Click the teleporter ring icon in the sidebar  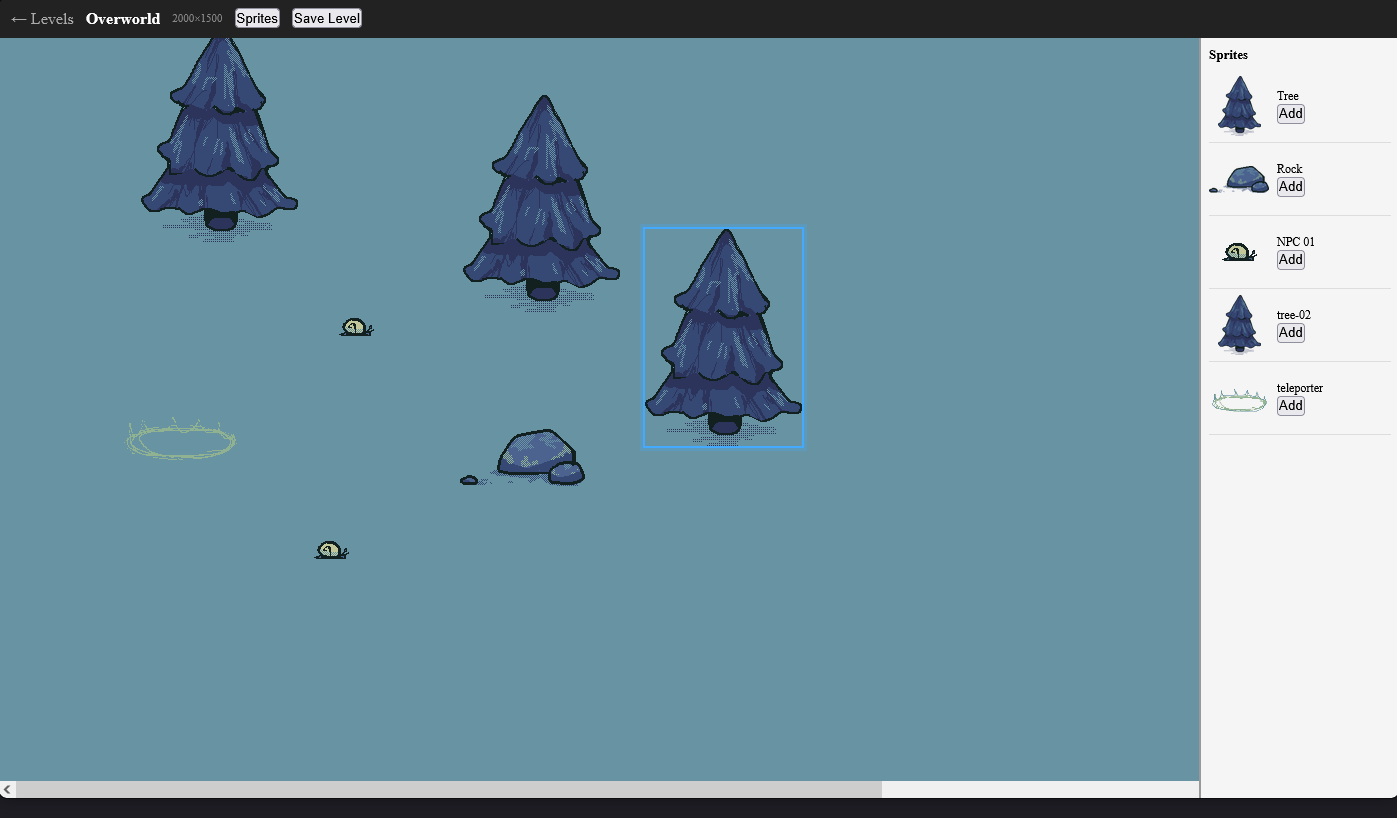(1239, 401)
